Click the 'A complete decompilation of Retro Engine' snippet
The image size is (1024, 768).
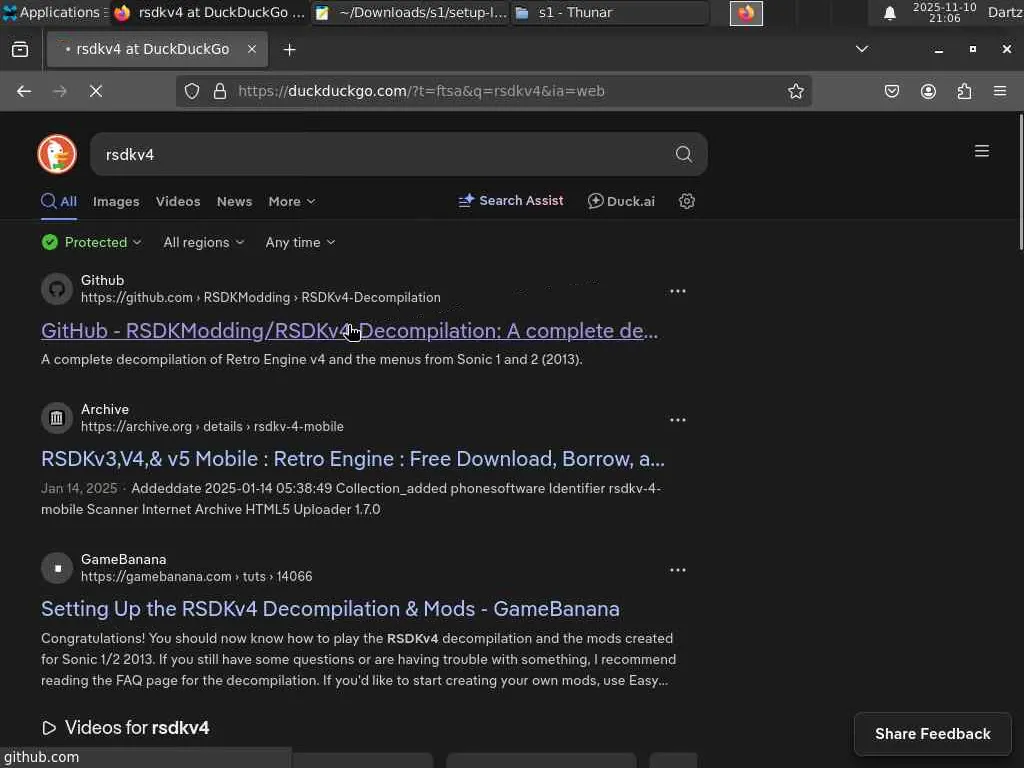pyautogui.click(x=312, y=359)
